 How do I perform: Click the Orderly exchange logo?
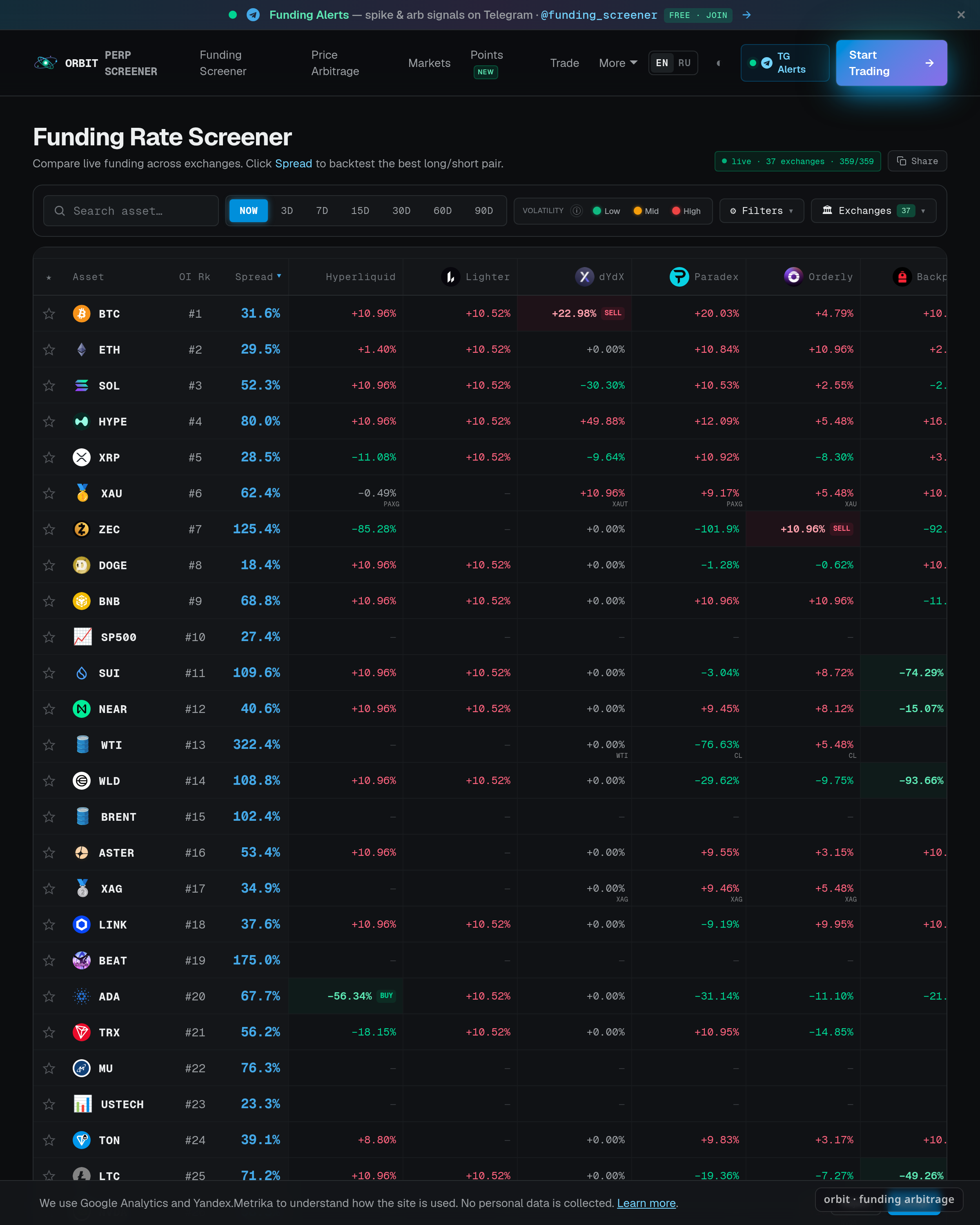793,277
